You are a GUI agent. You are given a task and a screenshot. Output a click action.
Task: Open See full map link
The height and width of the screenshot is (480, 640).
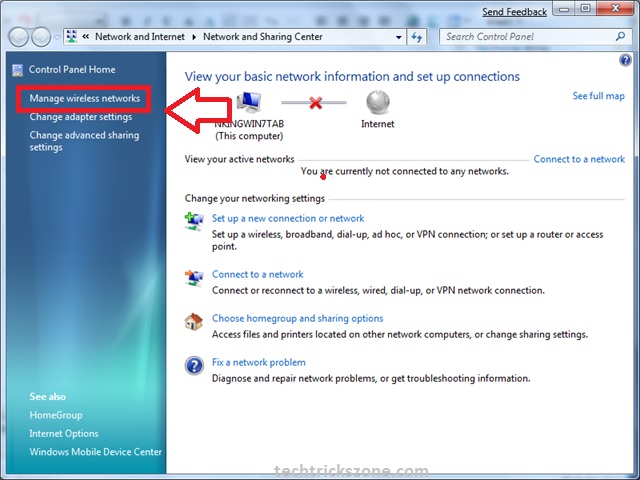(x=598, y=96)
